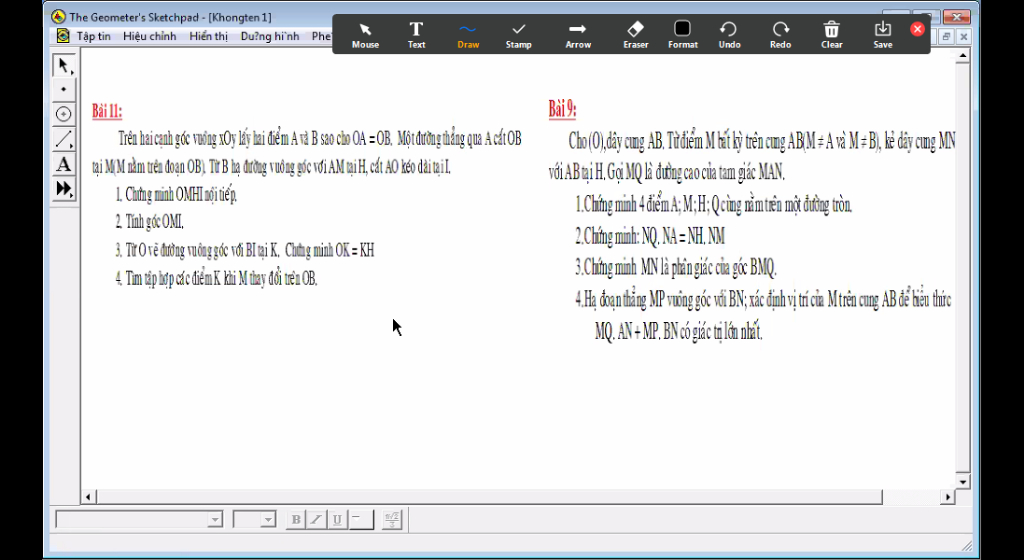Select the Compass circle tool
Viewport: 1024px width, 560px height.
click(x=63, y=114)
